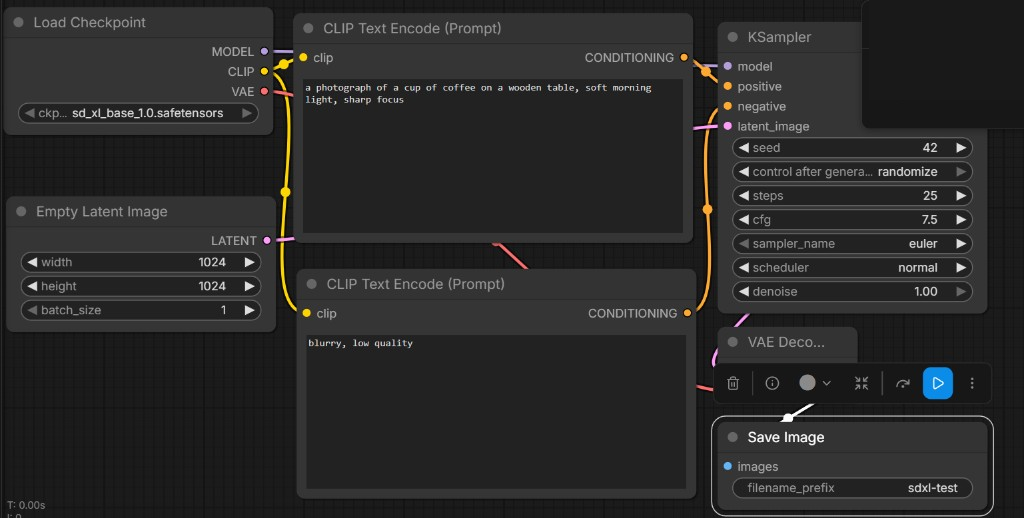Screen dimensions: 1024x518
Task: Switch to next sampler with sampler_name right arrow
Action: pyautogui.click(x=961, y=244)
